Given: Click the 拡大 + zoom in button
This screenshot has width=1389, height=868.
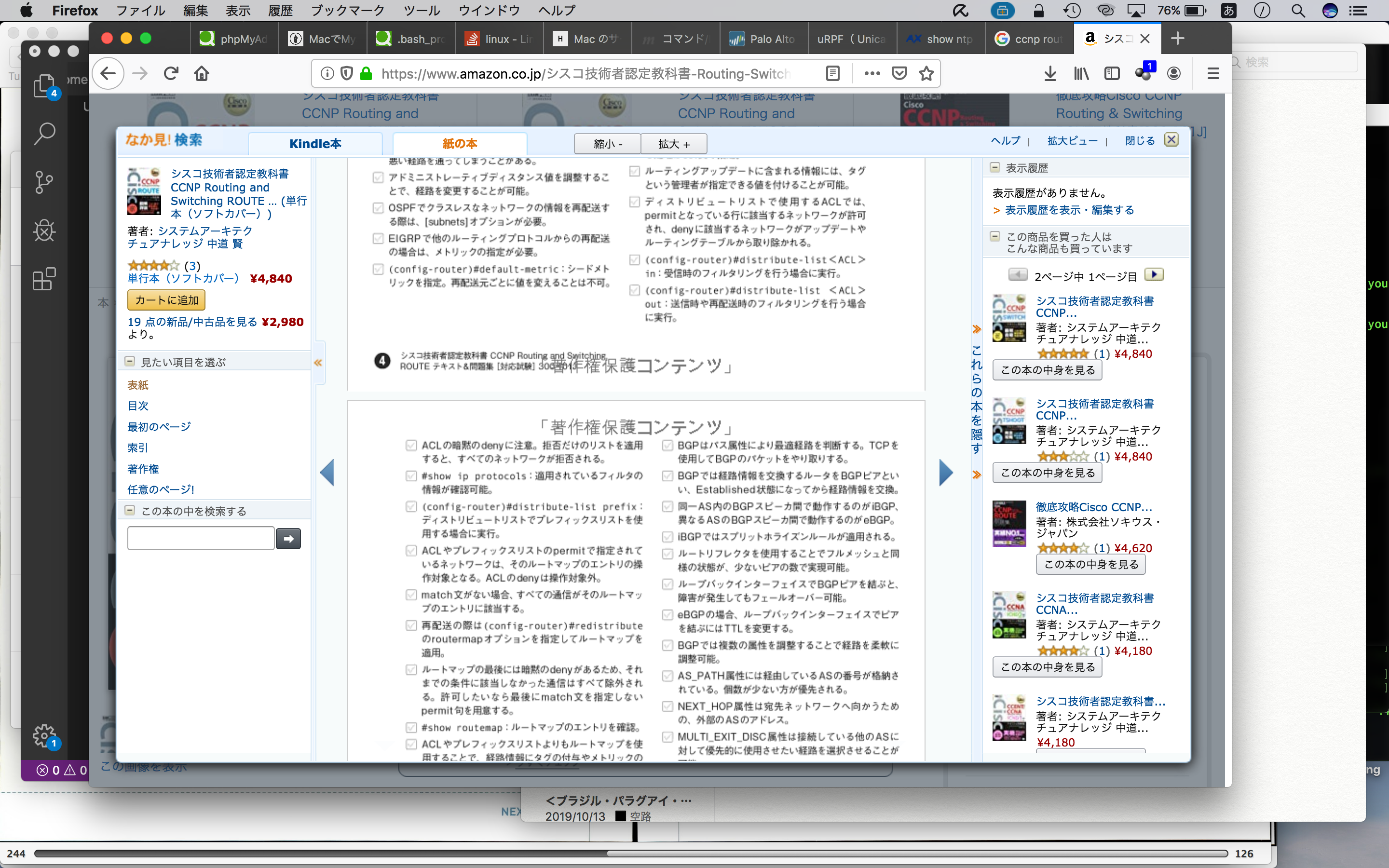Looking at the screenshot, I should pos(674,144).
